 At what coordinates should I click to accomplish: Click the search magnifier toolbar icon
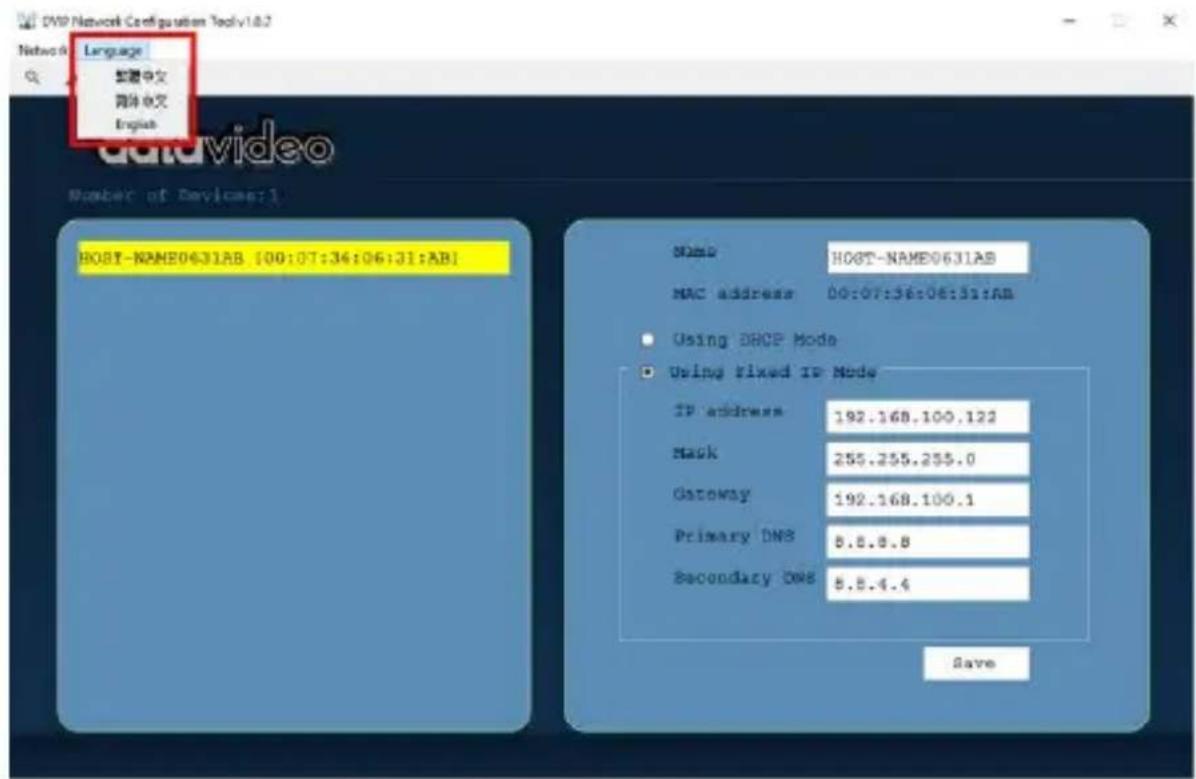(x=32, y=77)
